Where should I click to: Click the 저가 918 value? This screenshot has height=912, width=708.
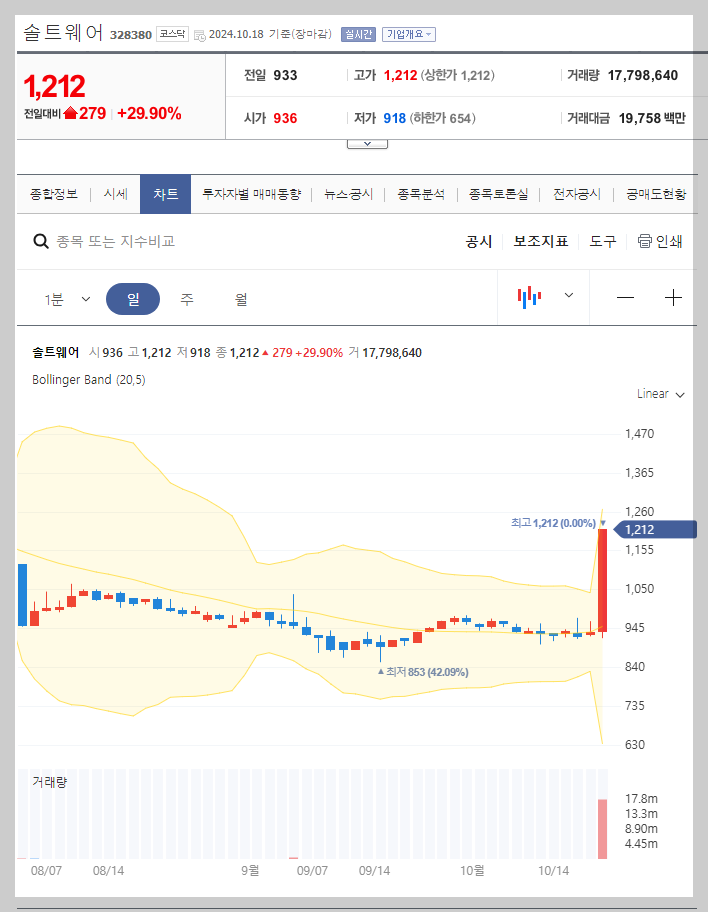pos(394,119)
